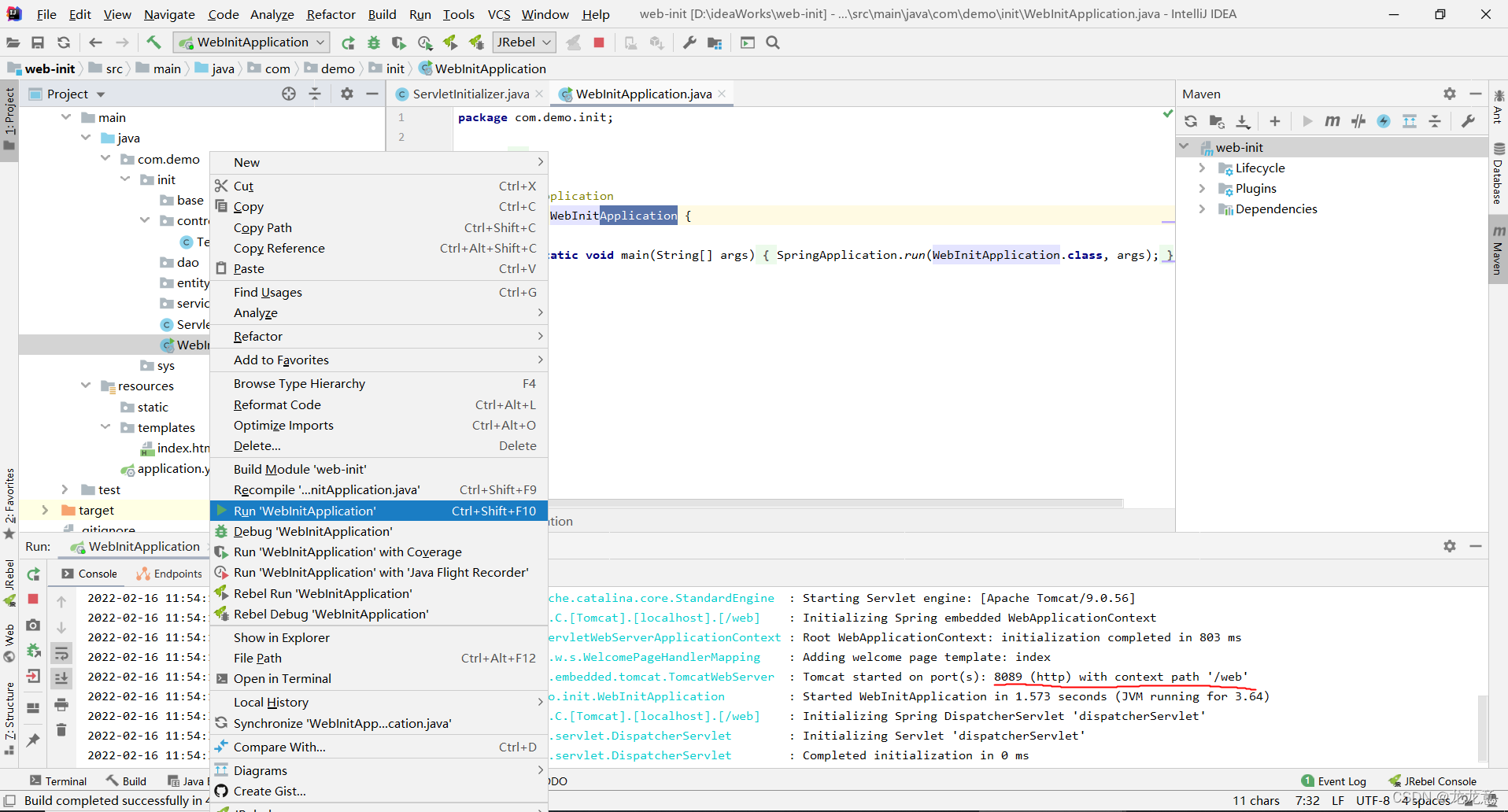Screen dimensions: 1508x812
Task: Click the camera thread dump icon
Action: (33, 625)
